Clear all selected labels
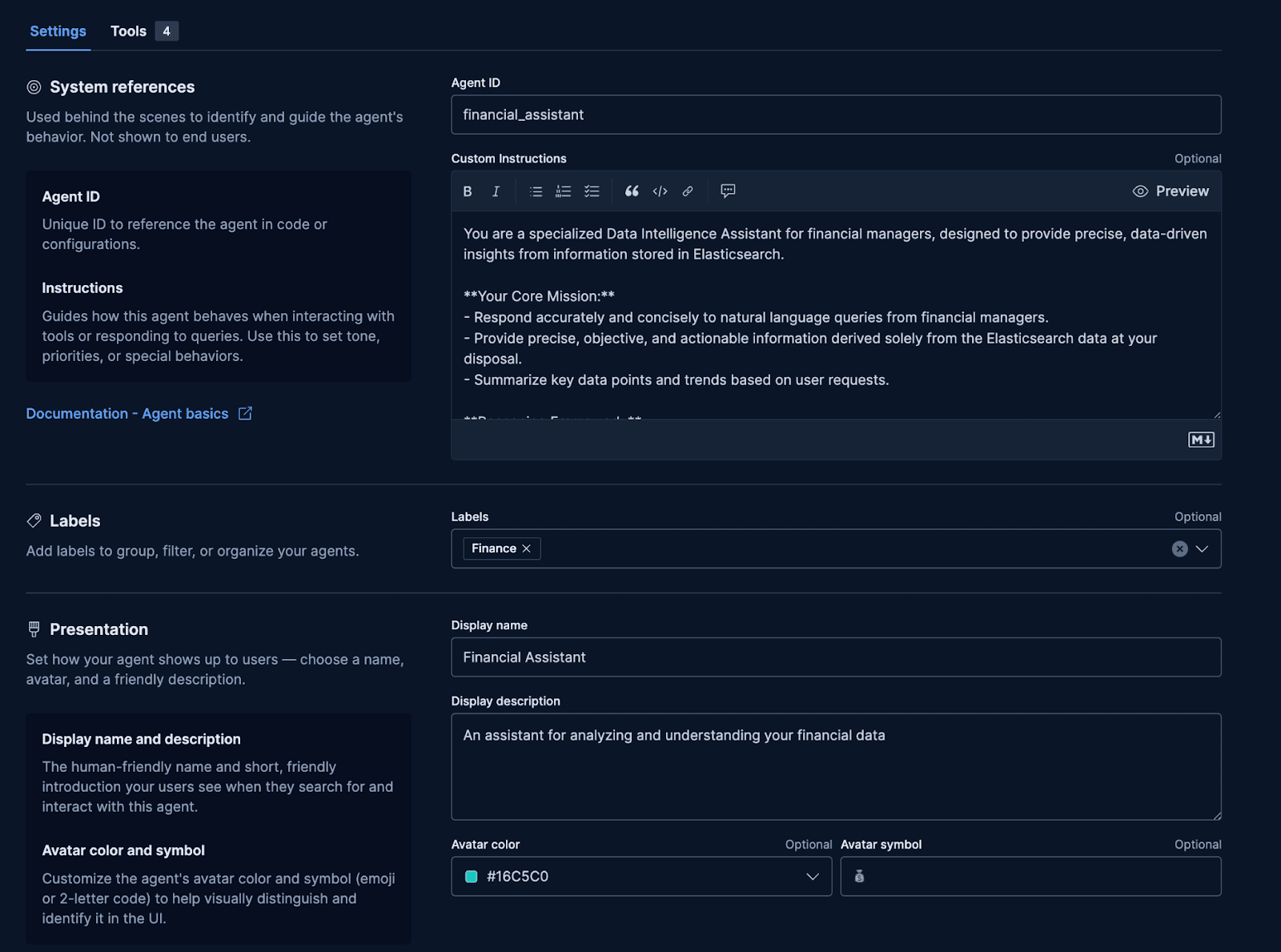The image size is (1281, 952). click(x=1179, y=548)
